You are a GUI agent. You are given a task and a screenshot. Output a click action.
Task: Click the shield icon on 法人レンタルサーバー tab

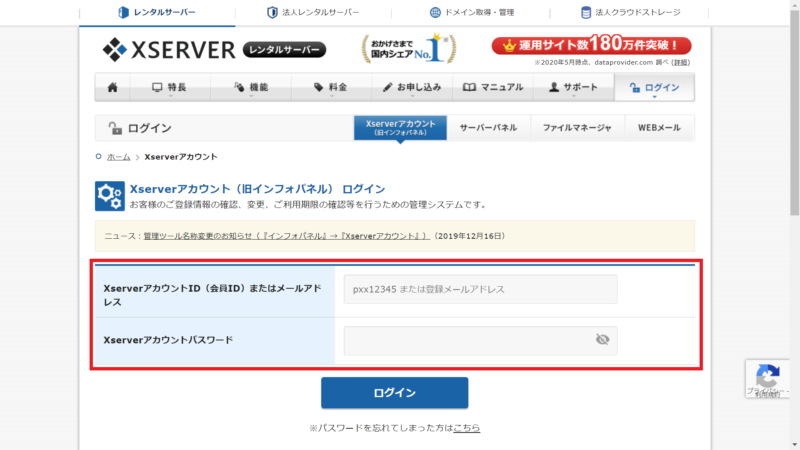[x=272, y=12]
